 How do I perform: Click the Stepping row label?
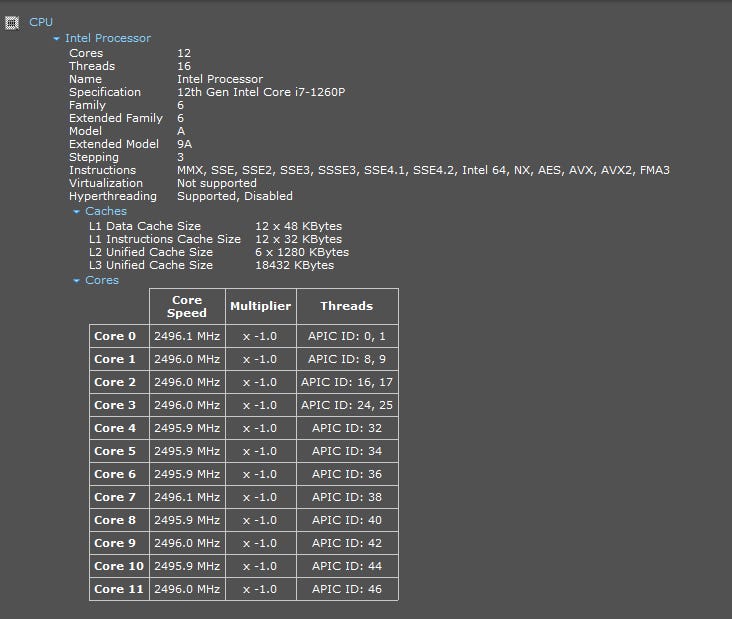click(x=94, y=157)
